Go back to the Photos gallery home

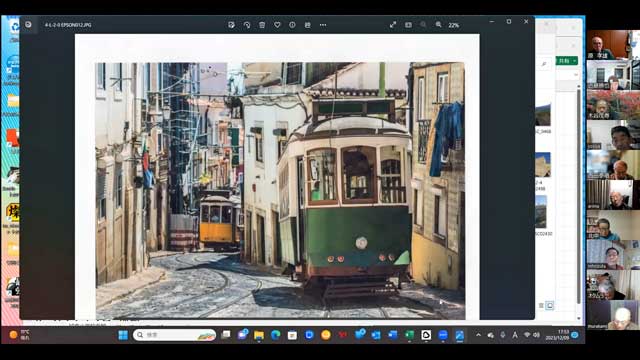tap(28, 24)
